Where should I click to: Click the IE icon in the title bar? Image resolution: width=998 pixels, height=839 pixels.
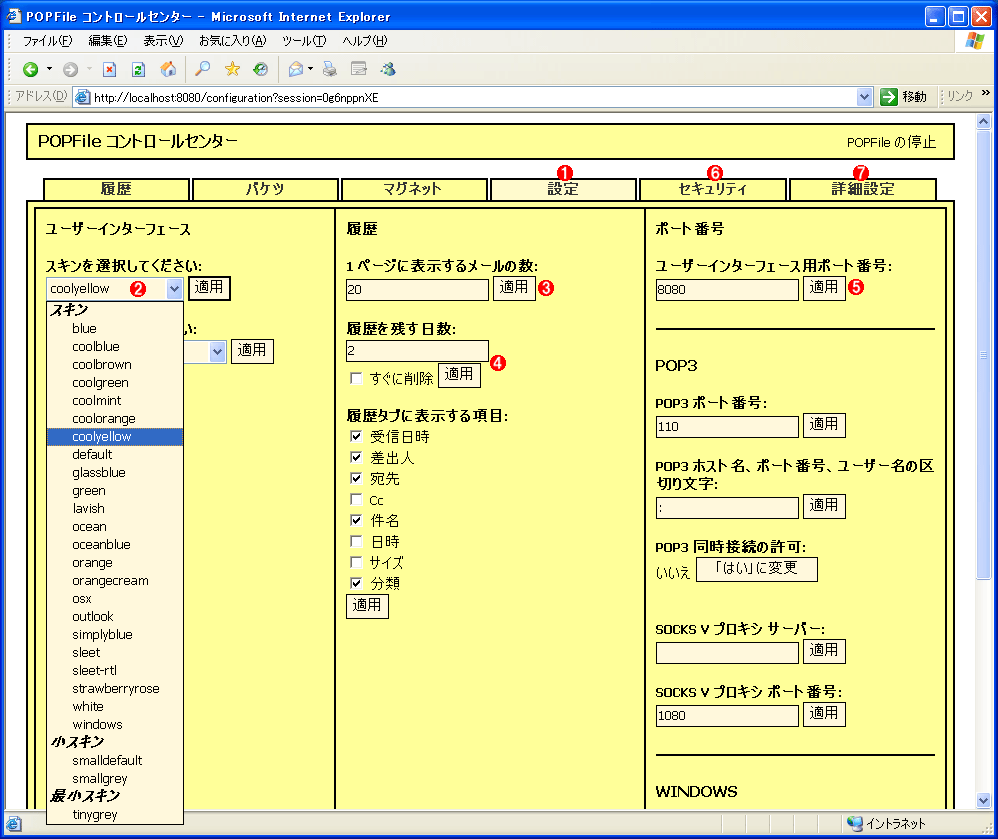pos(14,15)
